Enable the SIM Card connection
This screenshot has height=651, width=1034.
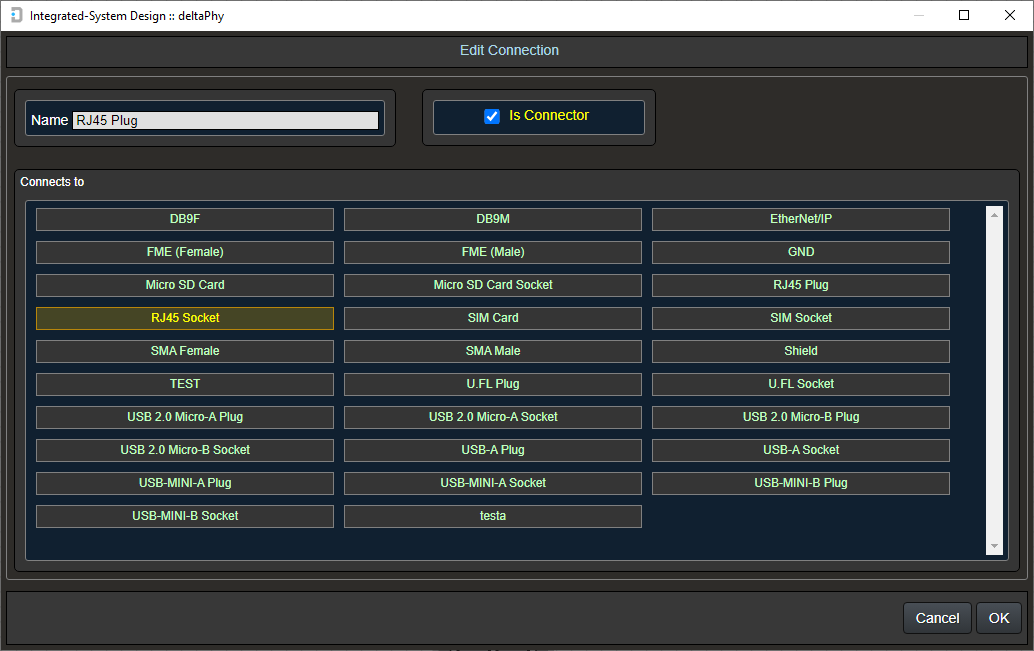pos(492,318)
